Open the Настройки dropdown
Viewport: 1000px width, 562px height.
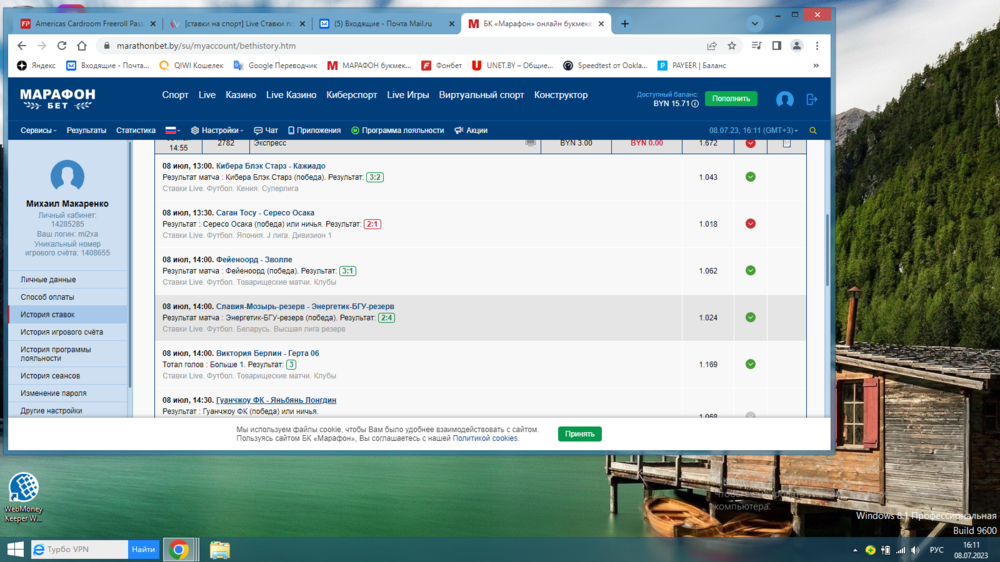click(x=217, y=131)
